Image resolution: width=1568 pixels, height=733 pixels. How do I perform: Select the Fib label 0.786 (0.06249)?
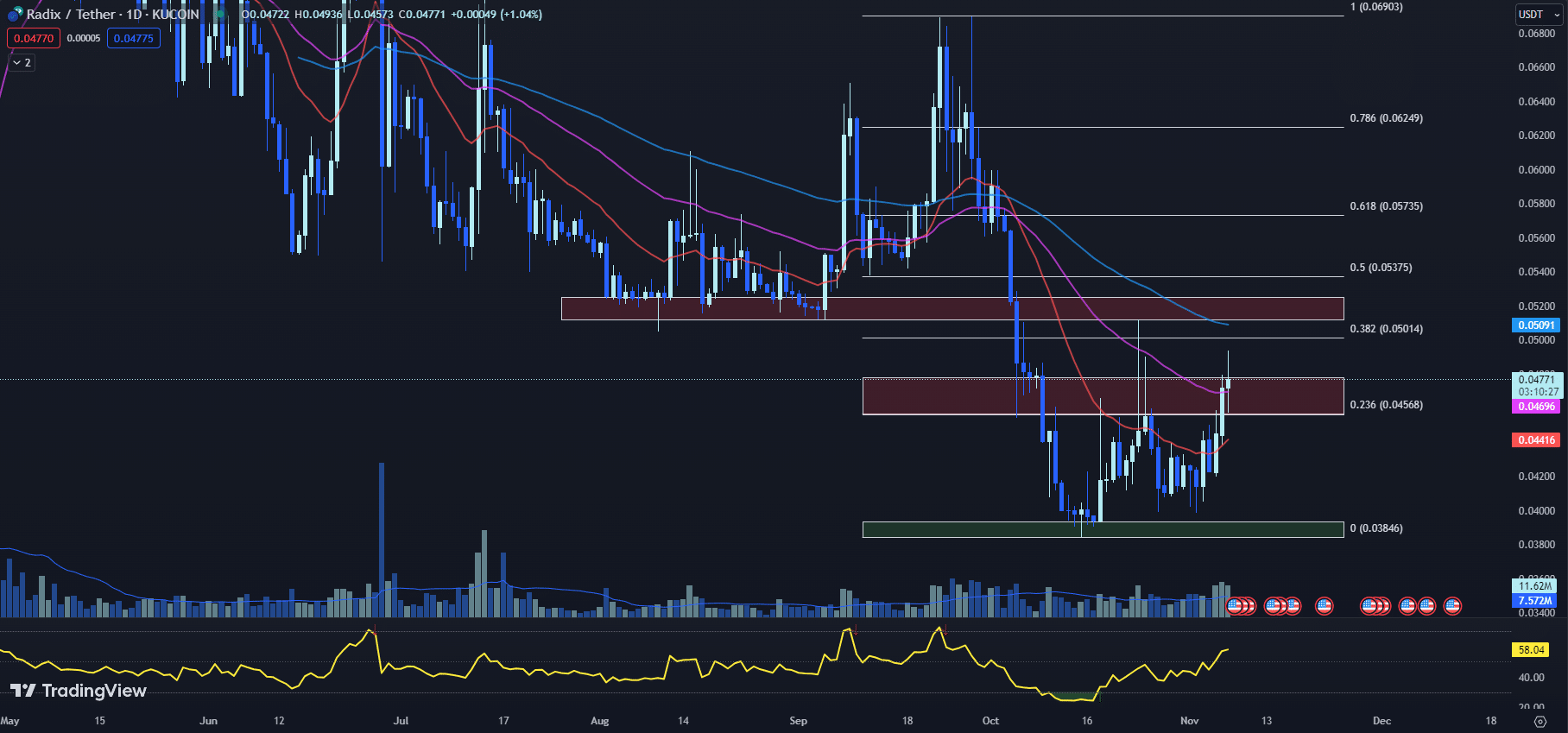pos(1387,118)
